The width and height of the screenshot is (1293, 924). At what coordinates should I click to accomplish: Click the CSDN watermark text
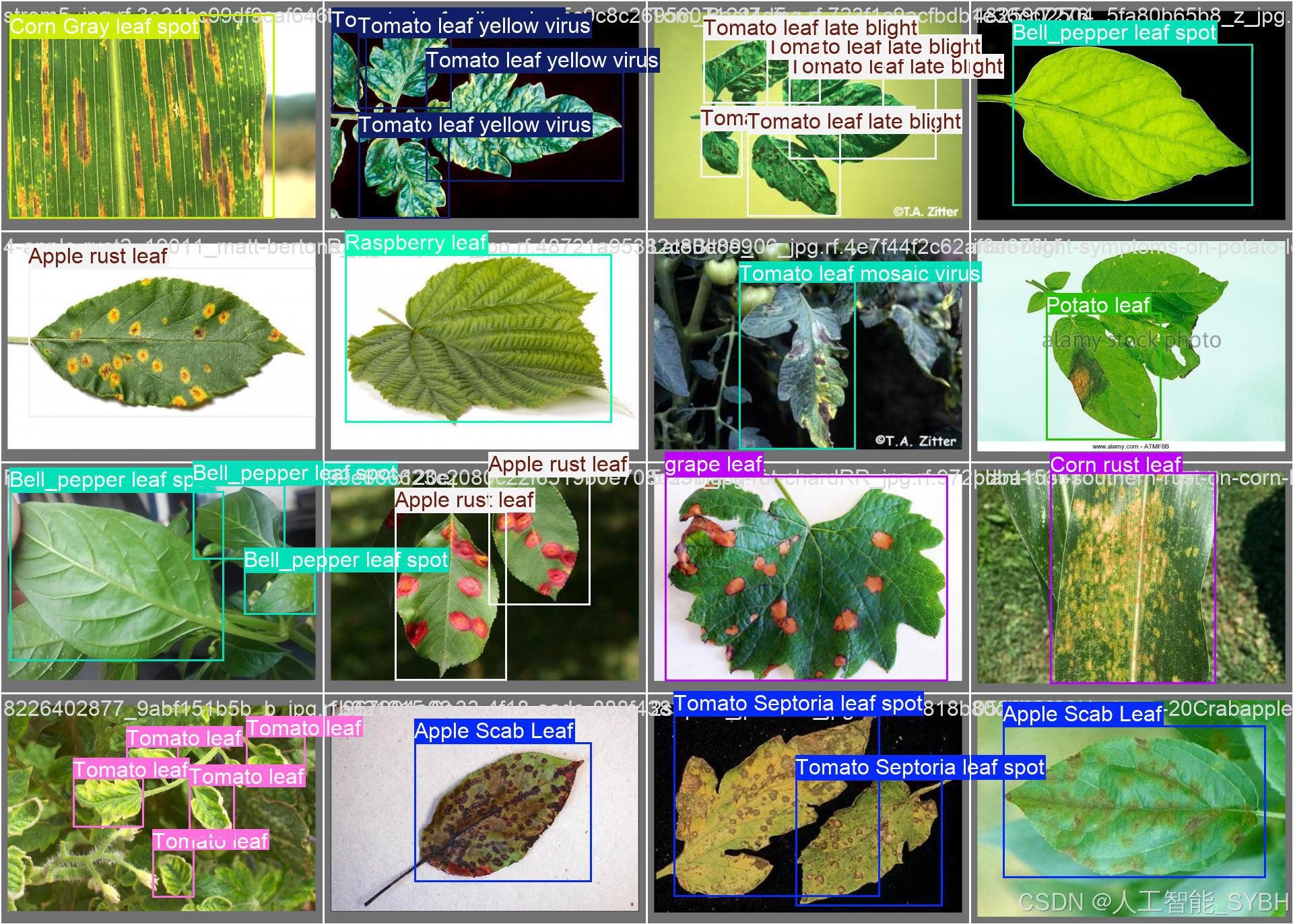1153,902
